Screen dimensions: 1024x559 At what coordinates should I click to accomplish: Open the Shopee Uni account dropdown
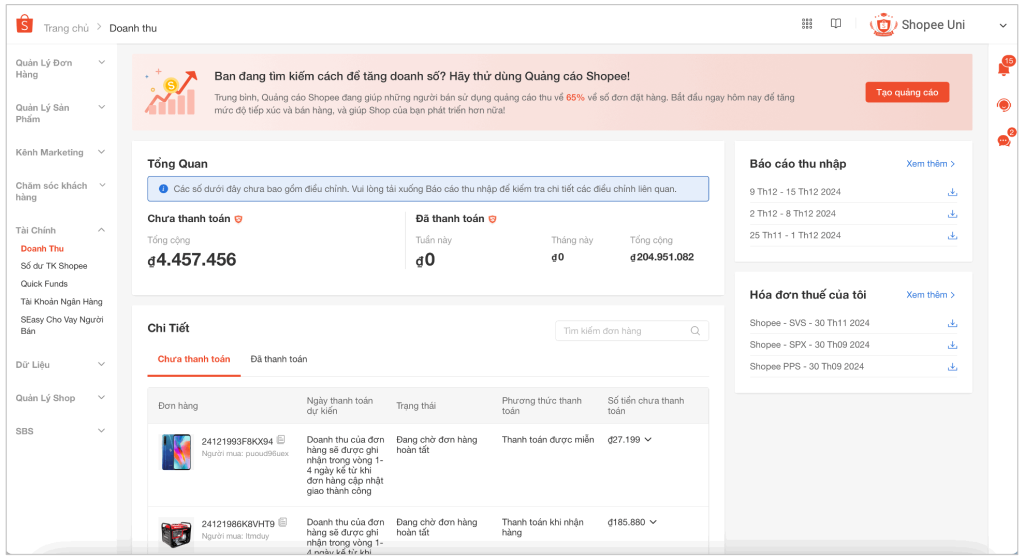[x=1003, y=25]
